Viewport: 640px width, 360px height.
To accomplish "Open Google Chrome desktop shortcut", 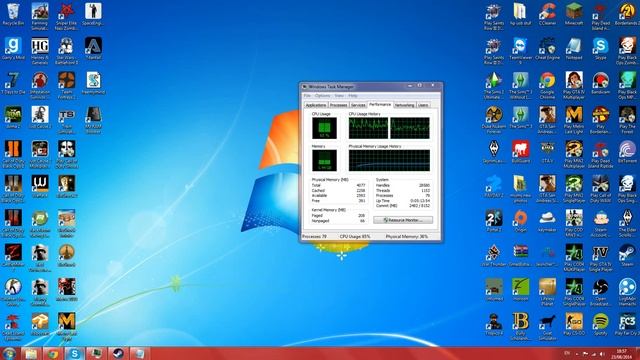I will click(547, 85).
